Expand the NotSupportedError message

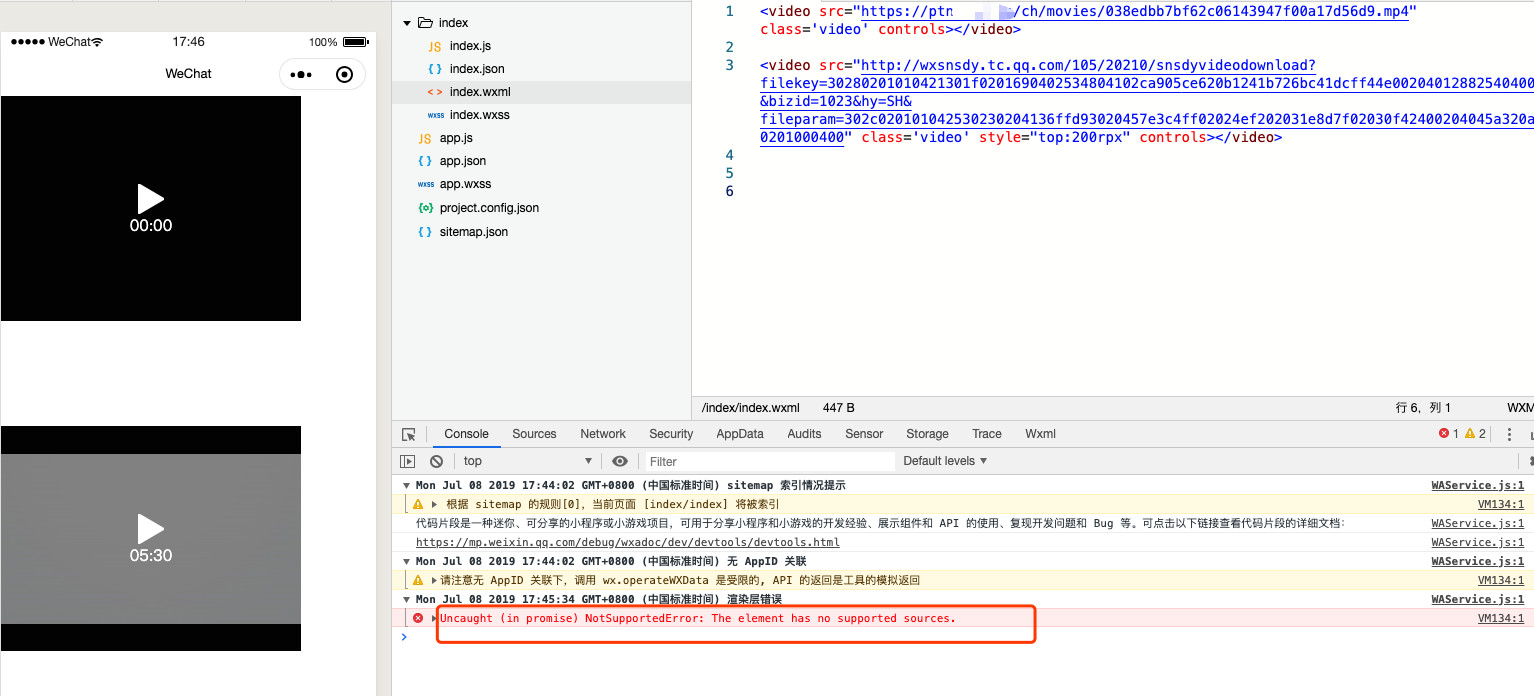(435, 618)
